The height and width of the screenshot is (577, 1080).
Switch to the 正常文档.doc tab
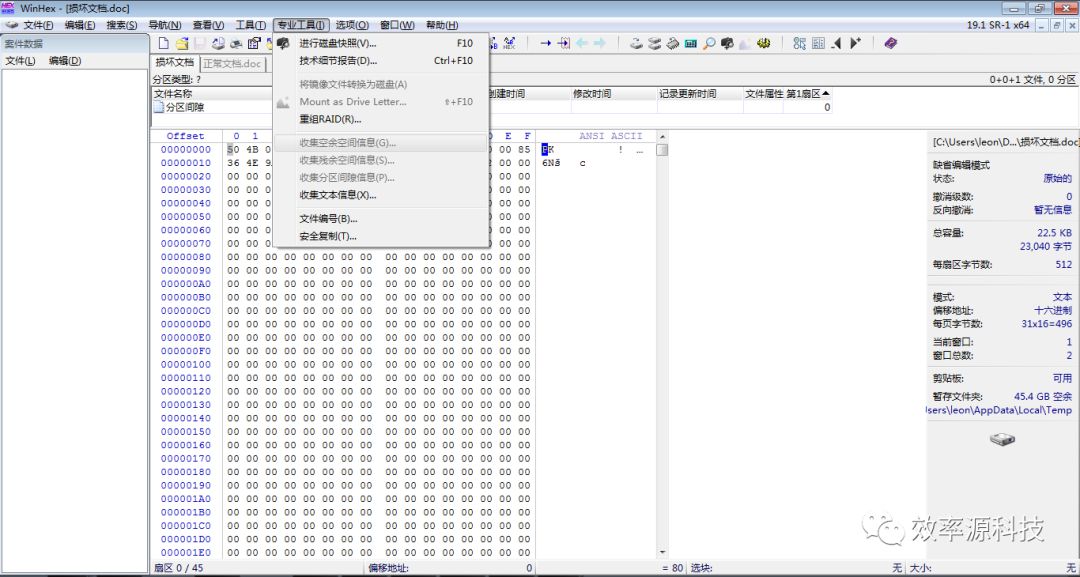point(233,63)
